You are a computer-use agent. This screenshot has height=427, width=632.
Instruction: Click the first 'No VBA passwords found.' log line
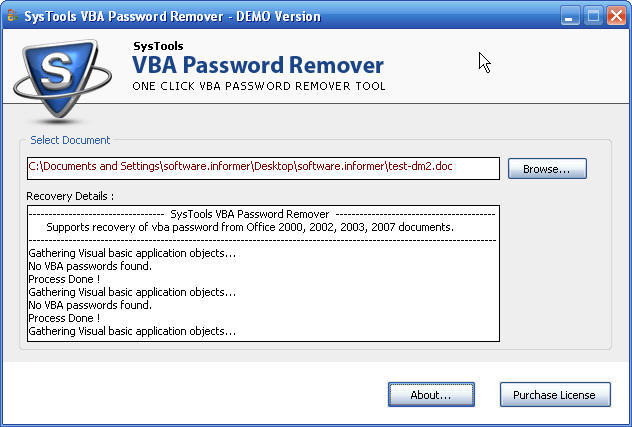pyautogui.click(x=90, y=266)
